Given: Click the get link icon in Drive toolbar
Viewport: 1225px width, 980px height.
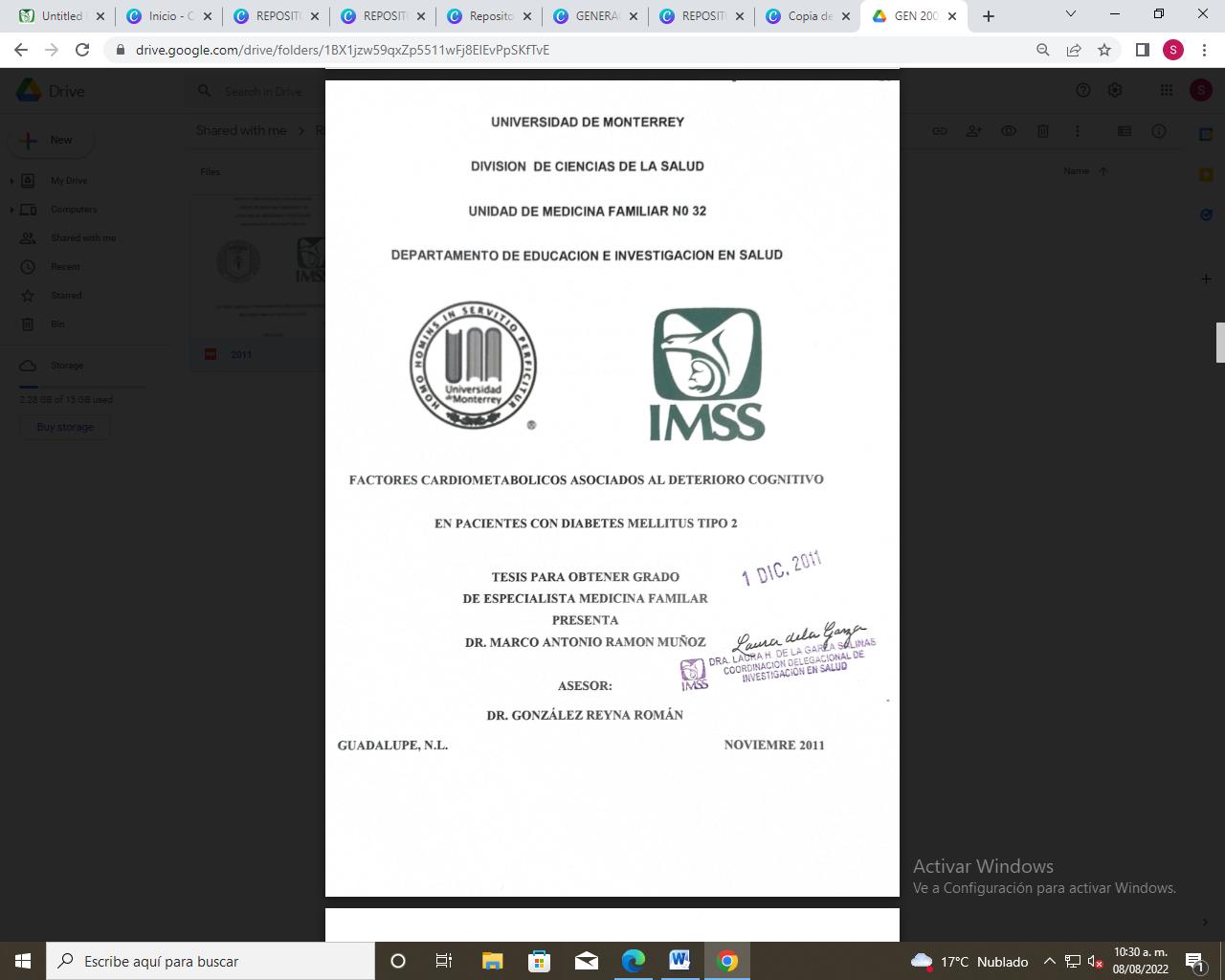Looking at the screenshot, I should pyautogui.click(x=940, y=131).
